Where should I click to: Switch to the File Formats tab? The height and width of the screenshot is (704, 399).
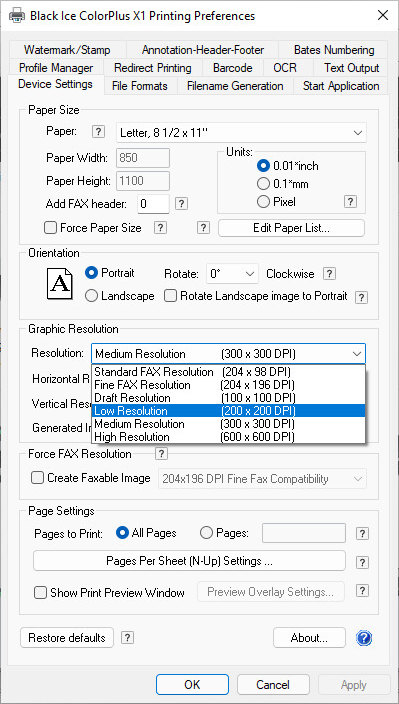(x=140, y=86)
